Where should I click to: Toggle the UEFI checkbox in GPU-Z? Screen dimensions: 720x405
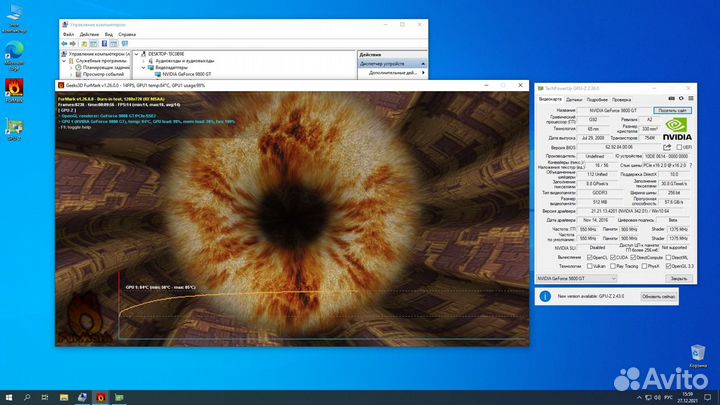click(679, 147)
